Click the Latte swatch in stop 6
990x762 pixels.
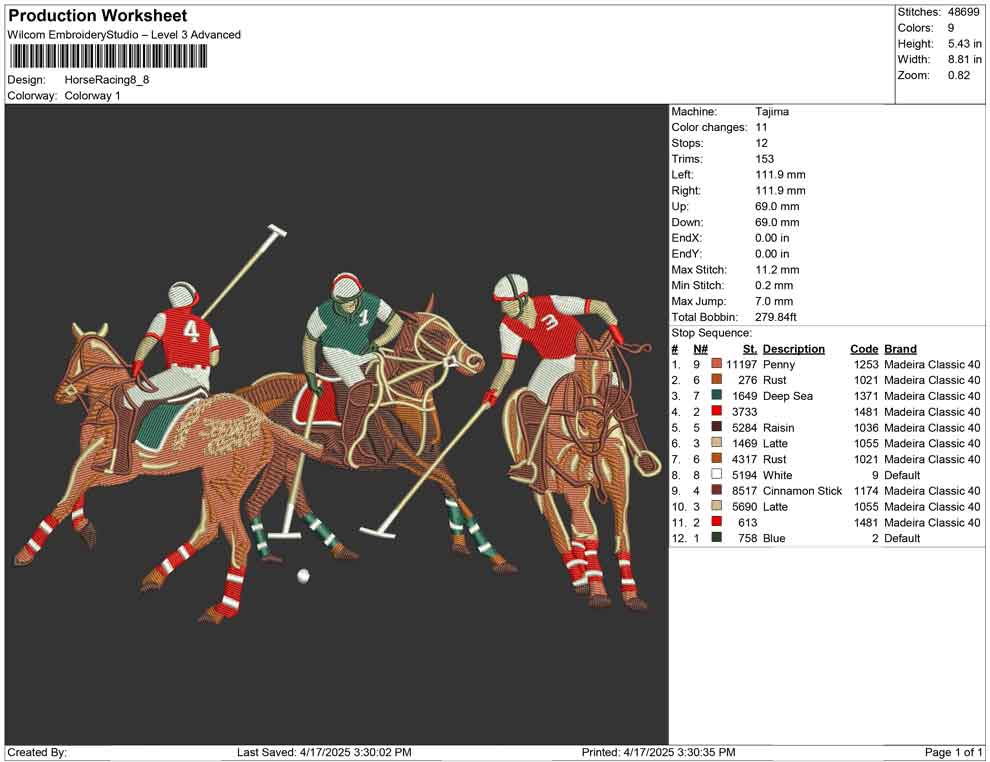pyautogui.click(x=717, y=443)
